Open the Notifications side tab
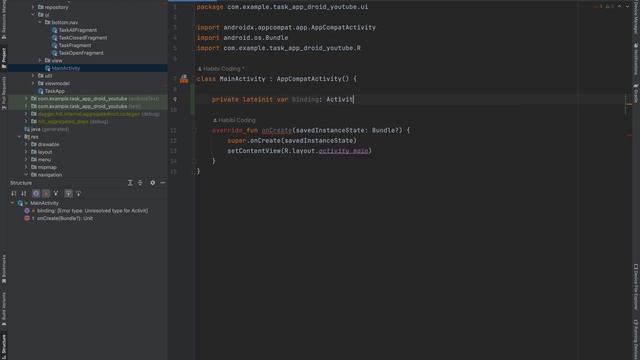 [636, 58]
